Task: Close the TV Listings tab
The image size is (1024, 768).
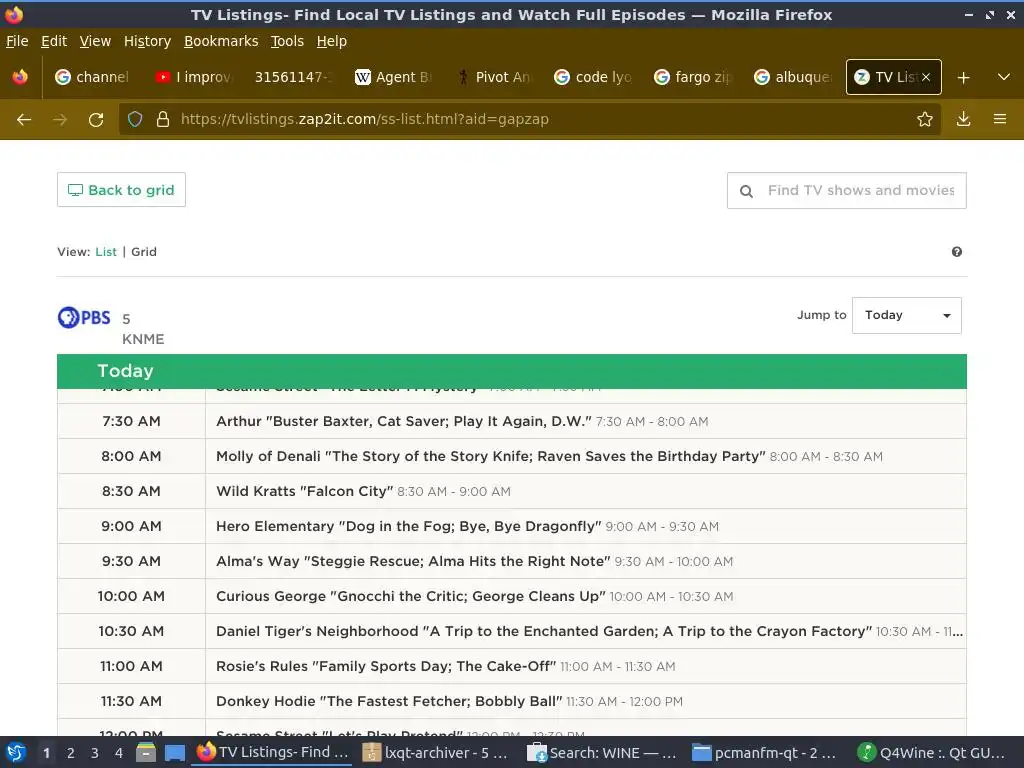Action: [925, 77]
